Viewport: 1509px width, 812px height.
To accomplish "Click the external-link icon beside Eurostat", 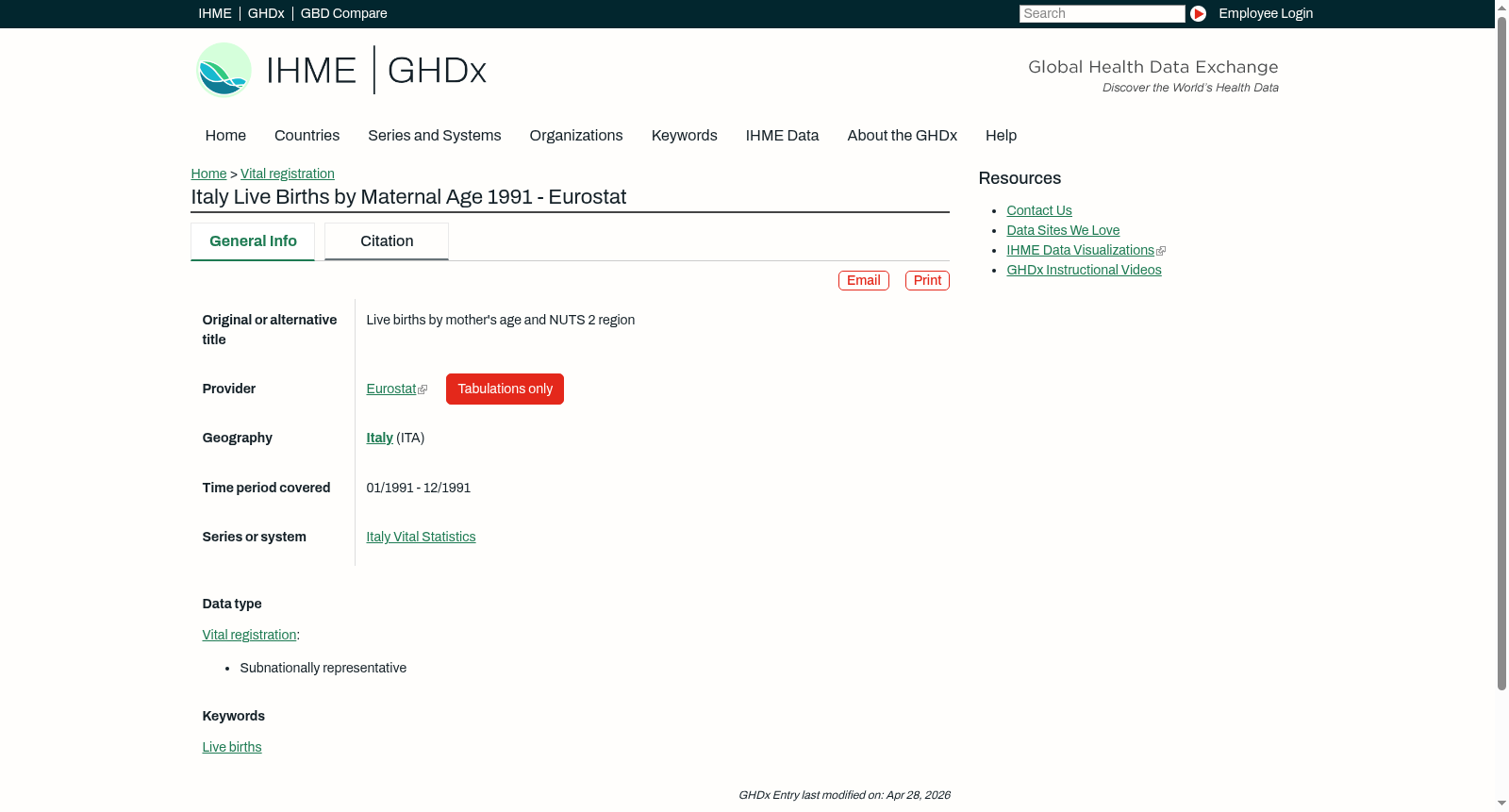I will point(423,389).
